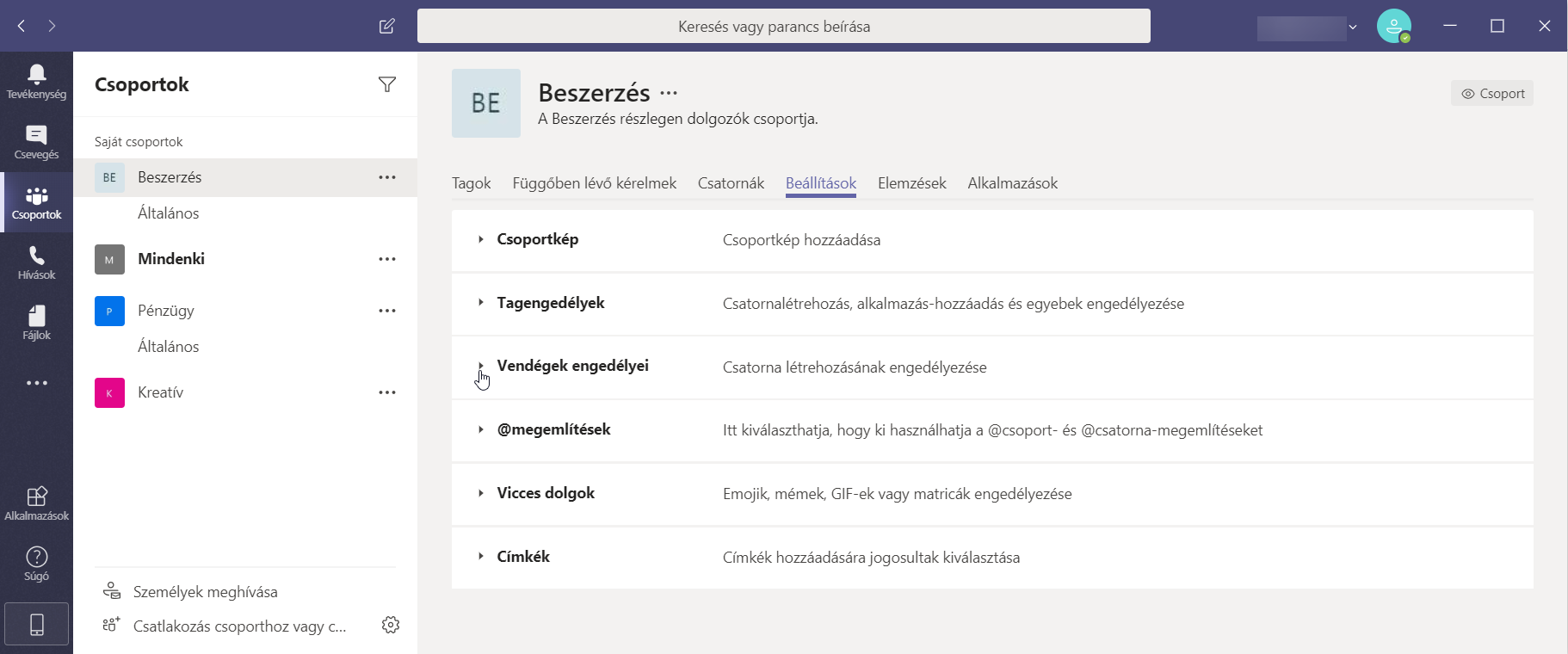Open Súgó help icon
This screenshot has width=1568, height=654.
[36, 564]
